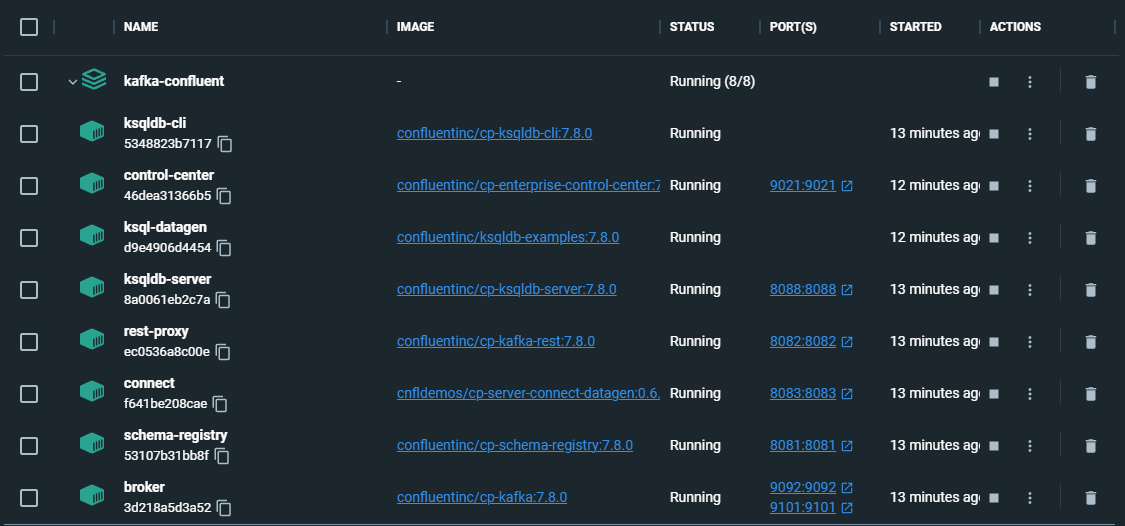The image size is (1125, 526).
Task: Open more actions for kafka-confluent
Action: [1030, 82]
